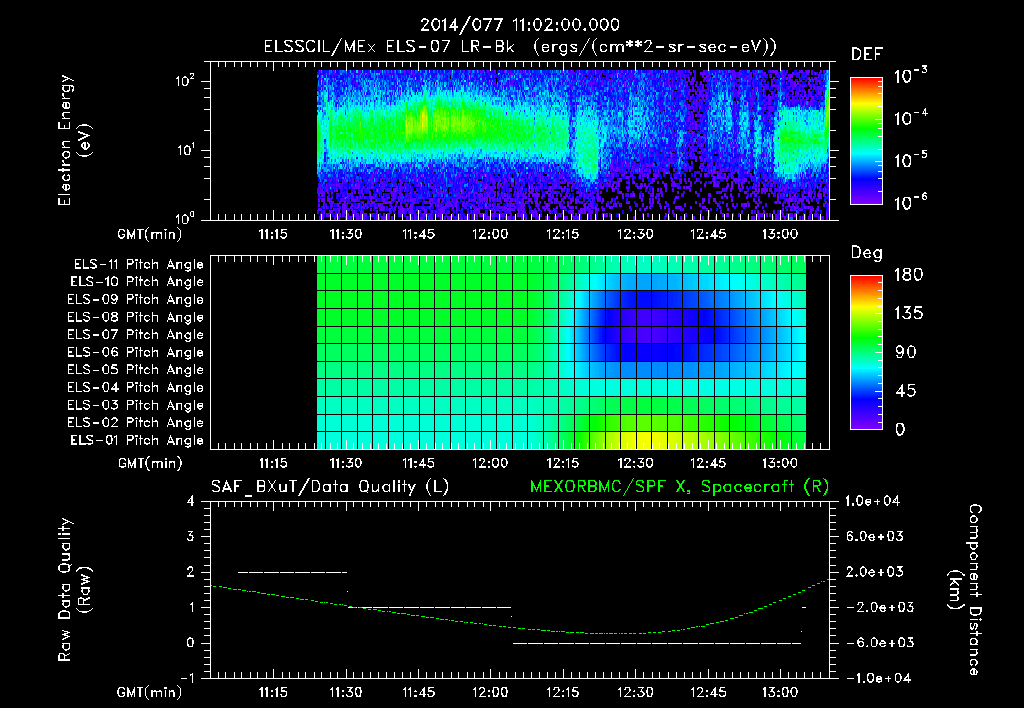The height and width of the screenshot is (708, 1024).
Task: Click the 13:00 tick label on the bottom plot
Action: tap(780, 692)
